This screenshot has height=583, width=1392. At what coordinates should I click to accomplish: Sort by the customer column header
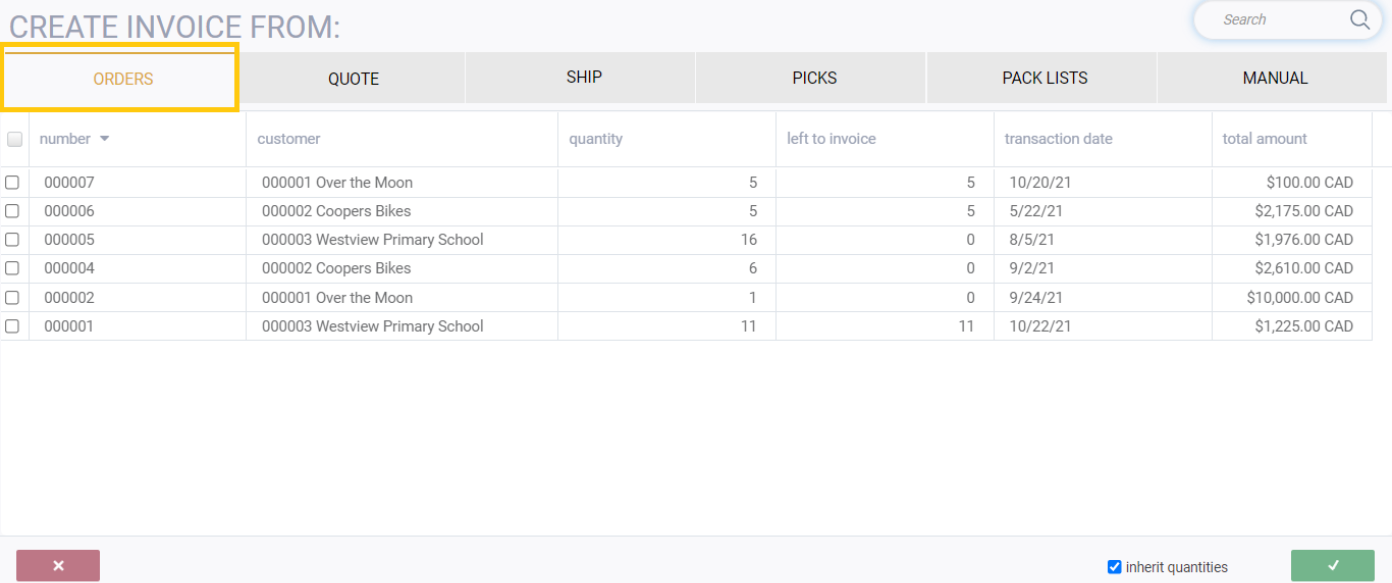(289, 139)
